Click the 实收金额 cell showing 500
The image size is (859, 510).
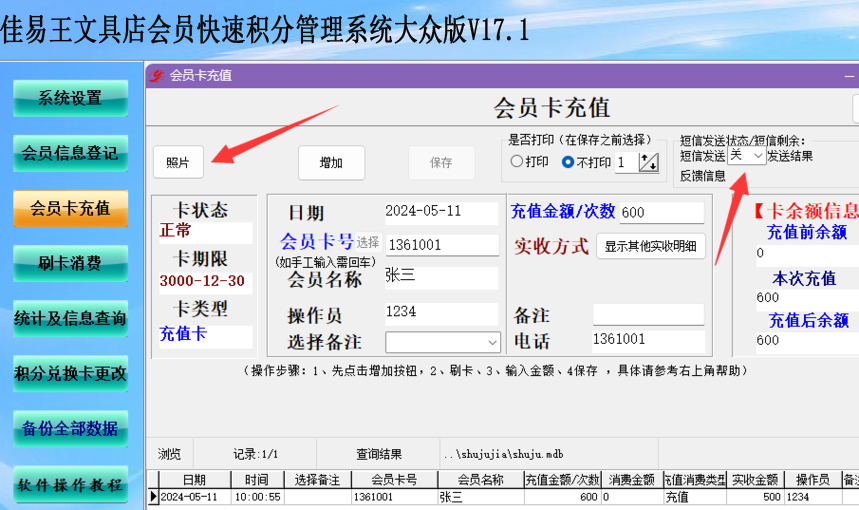755,497
